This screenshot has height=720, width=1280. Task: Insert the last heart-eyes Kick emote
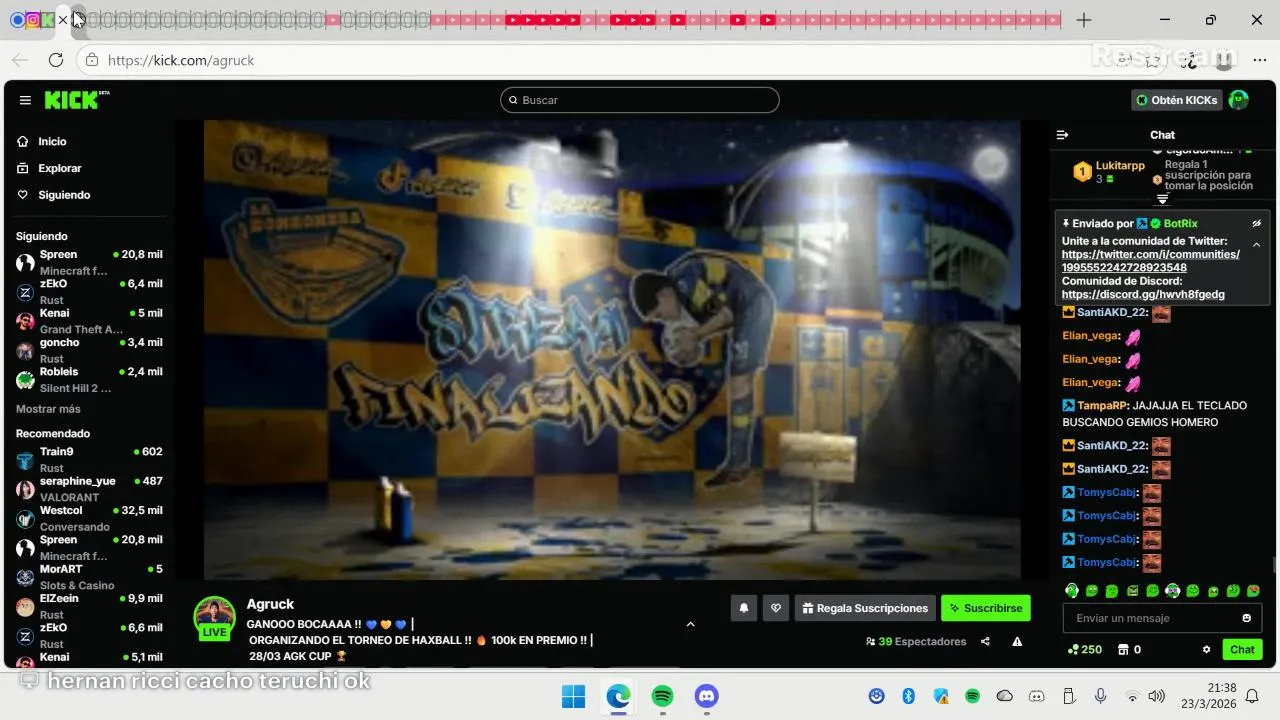1253,591
